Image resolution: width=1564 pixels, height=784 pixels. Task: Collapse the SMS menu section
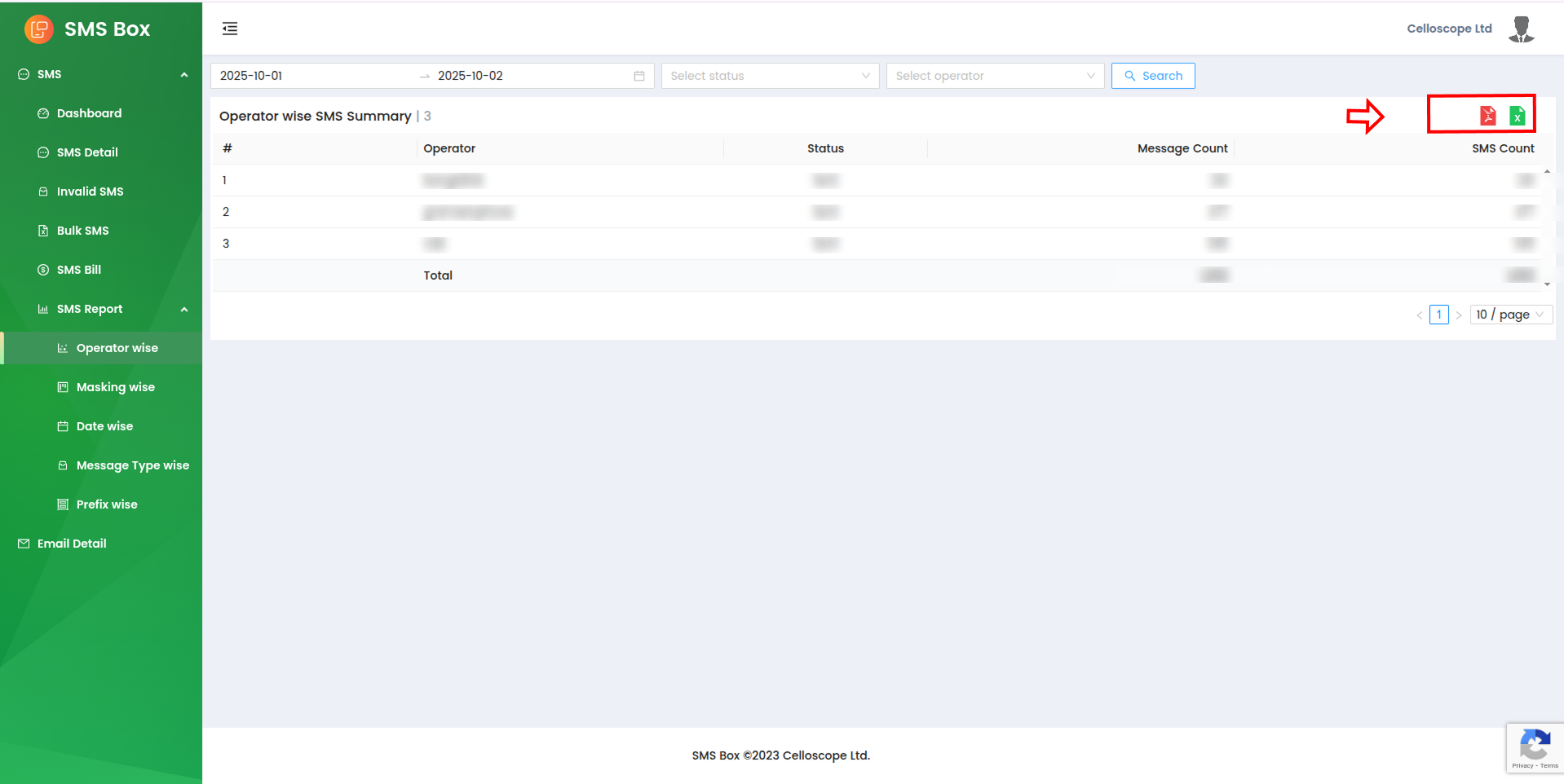point(184,75)
